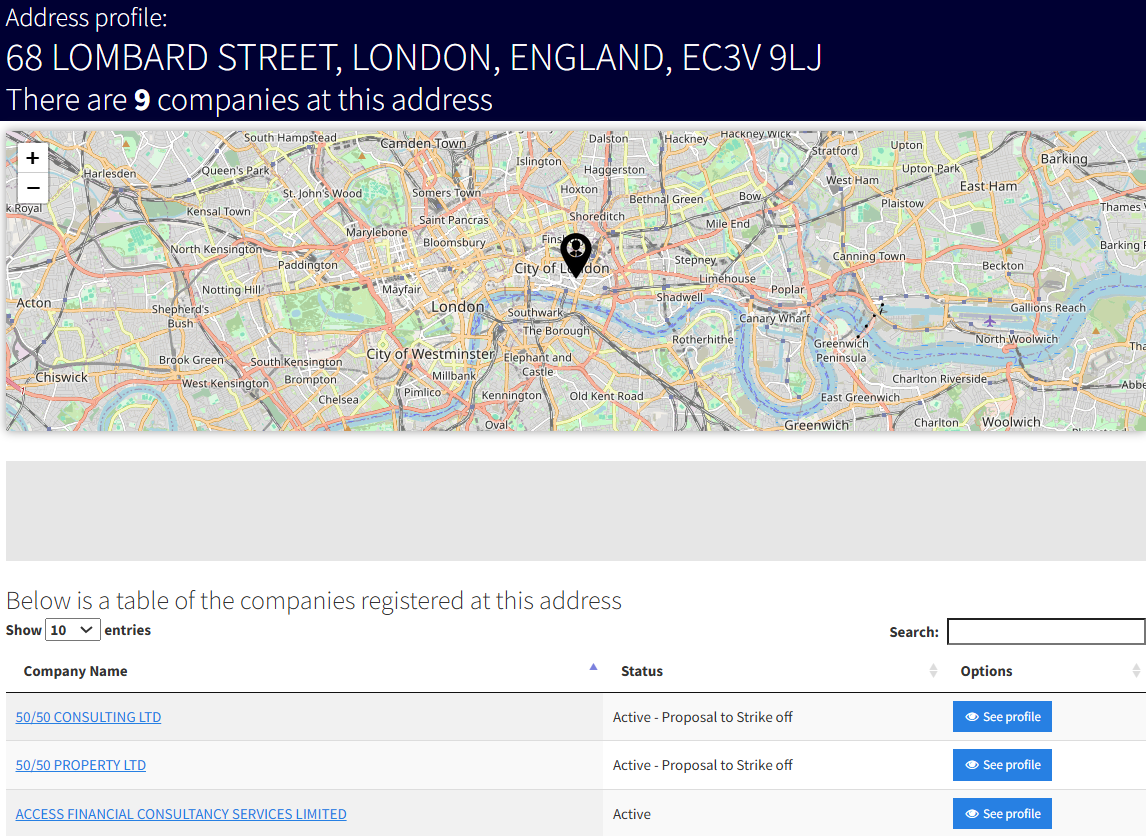Viewport: 1146px width, 836px height.
Task: Zoom in on the map
Action: point(33,158)
